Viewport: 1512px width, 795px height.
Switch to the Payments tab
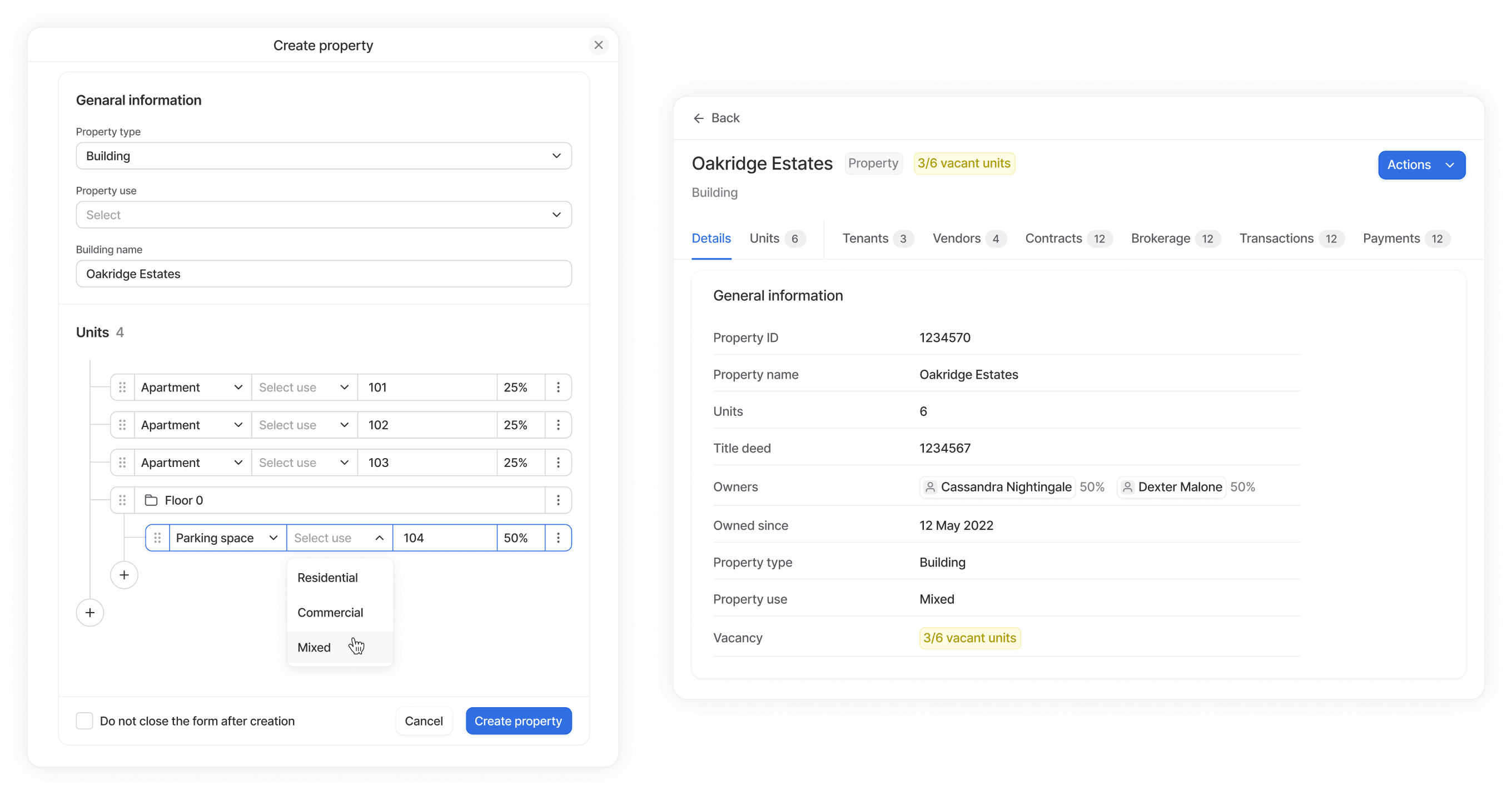click(1406, 238)
